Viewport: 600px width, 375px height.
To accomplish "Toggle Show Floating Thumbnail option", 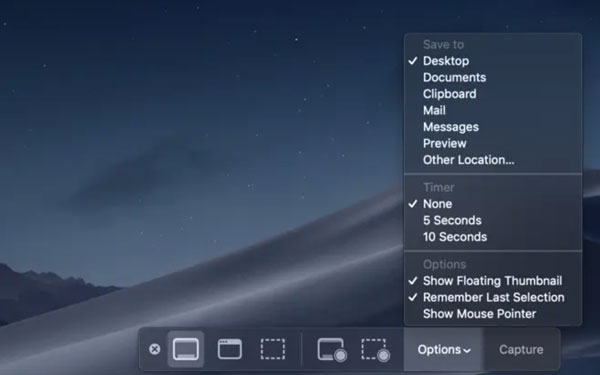I will point(493,280).
